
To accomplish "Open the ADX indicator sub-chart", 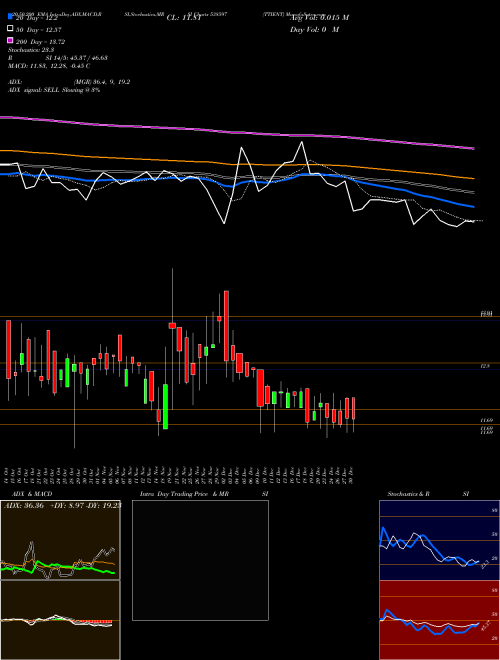I will tap(60, 540).
